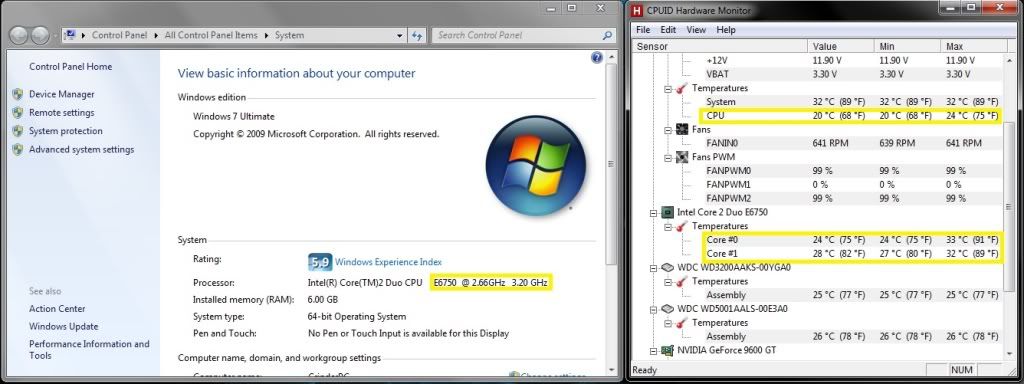Collapse the Temperatures node under Intel Core 2 Duo
Viewport: 1024px width, 384px height.
coord(668,226)
